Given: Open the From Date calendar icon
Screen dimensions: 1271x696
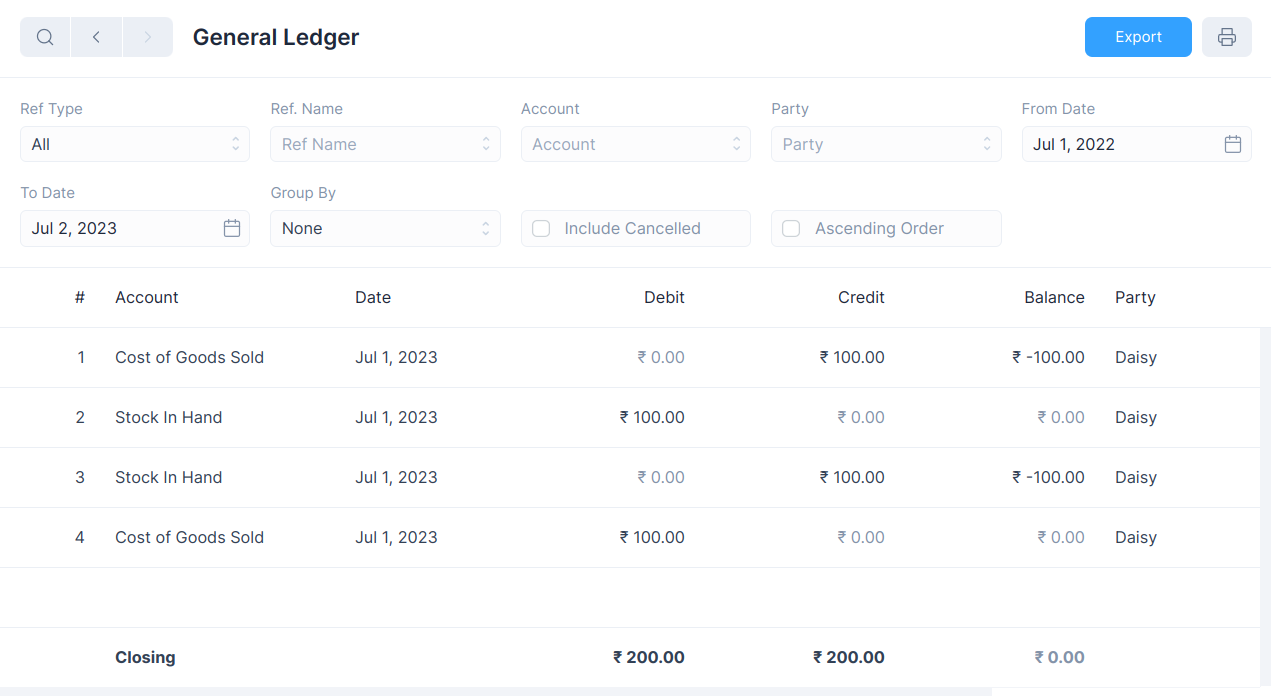Looking at the screenshot, I should [1232, 144].
